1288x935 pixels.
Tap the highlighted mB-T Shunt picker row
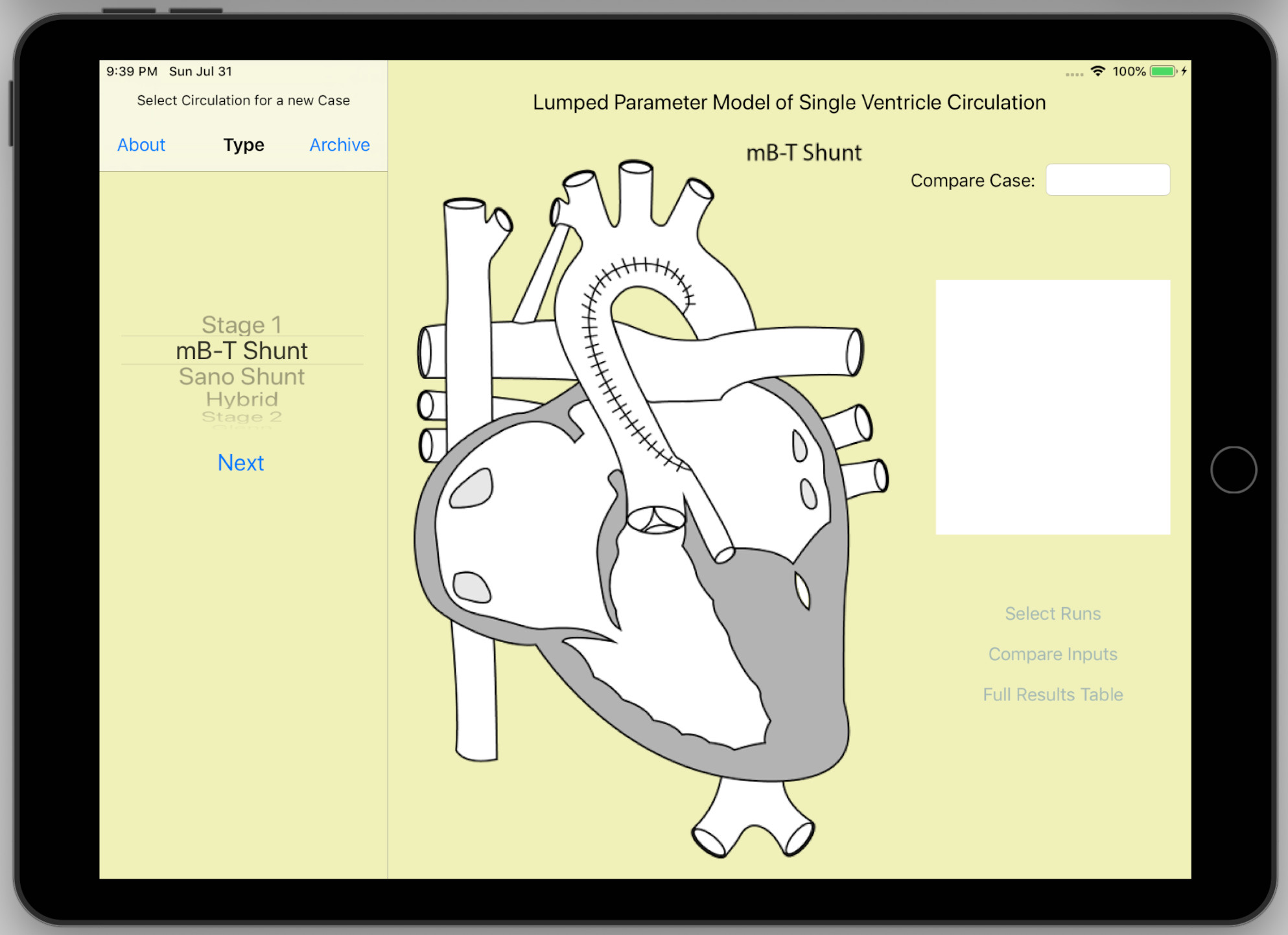click(x=241, y=351)
